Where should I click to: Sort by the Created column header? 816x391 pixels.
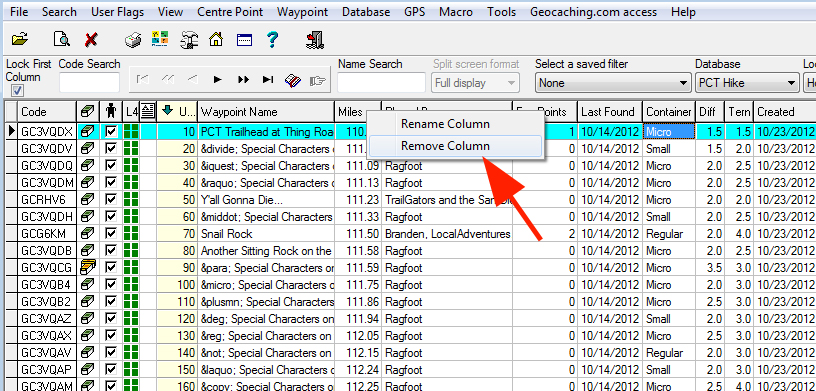pyautogui.click(x=784, y=111)
